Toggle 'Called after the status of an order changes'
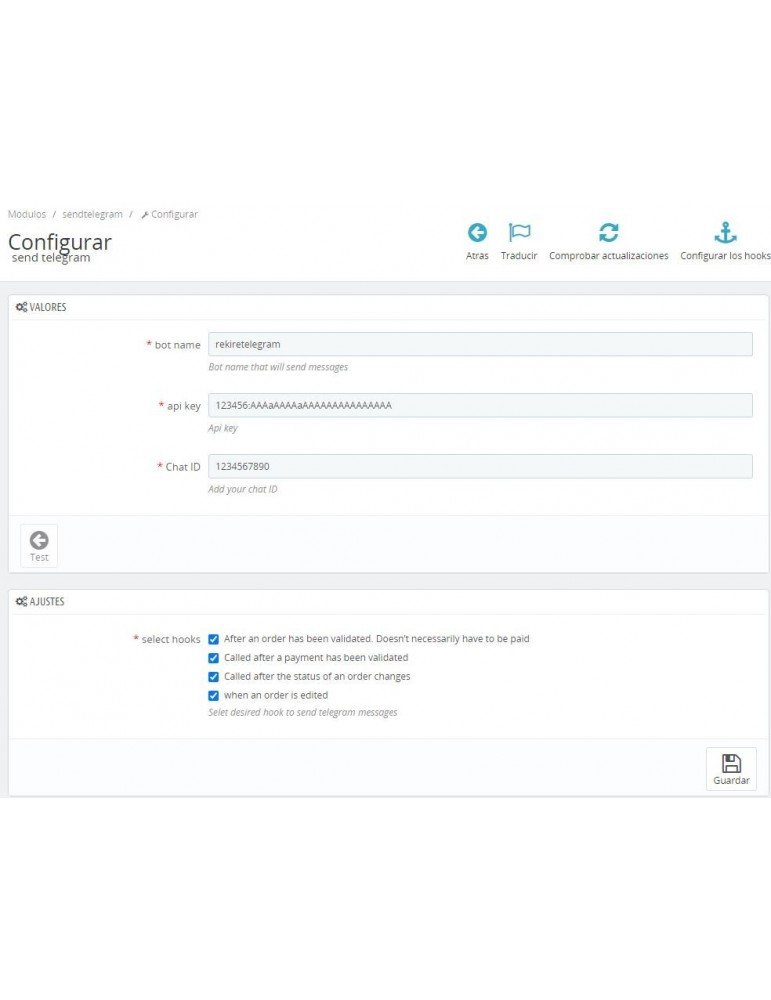 pos(214,677)
